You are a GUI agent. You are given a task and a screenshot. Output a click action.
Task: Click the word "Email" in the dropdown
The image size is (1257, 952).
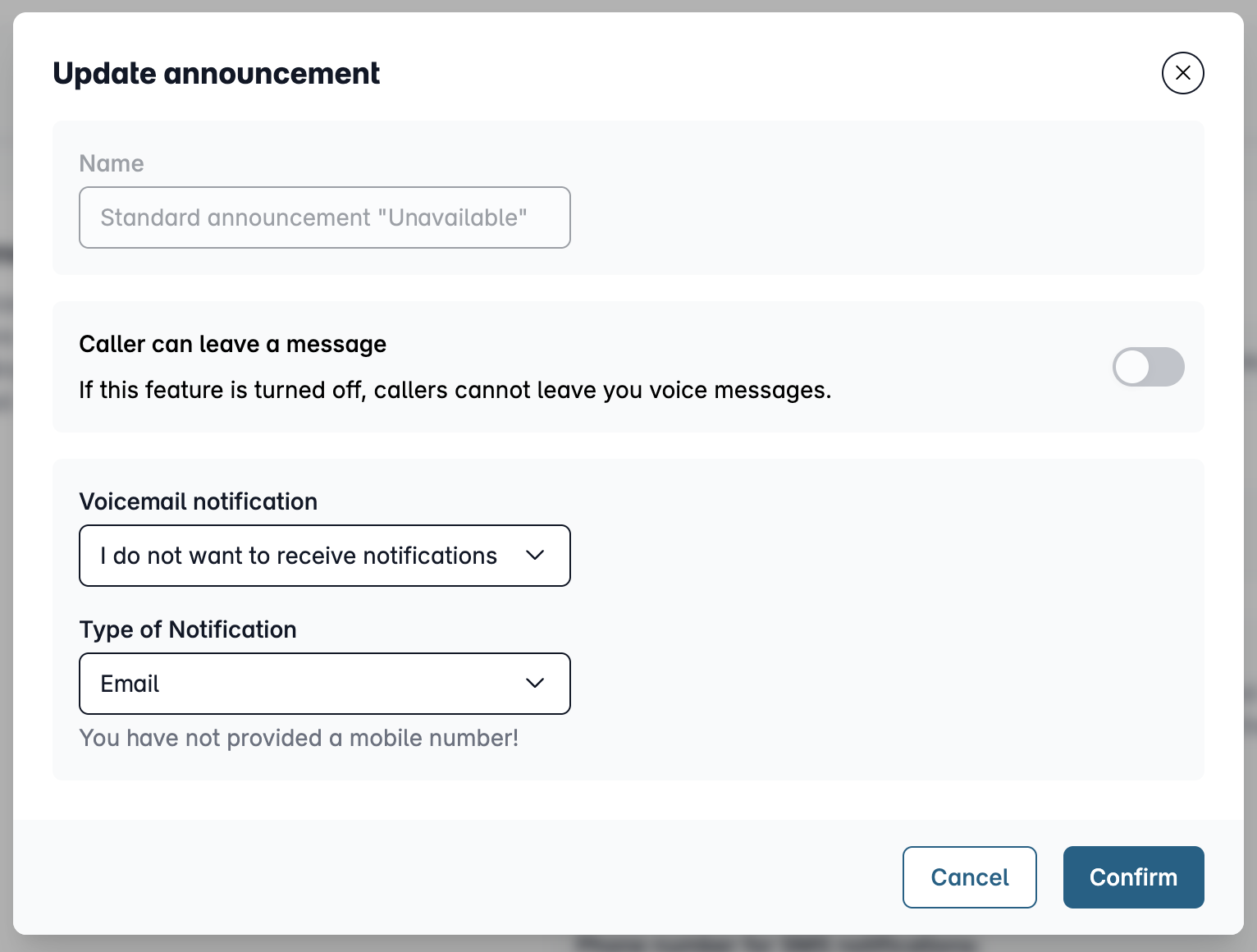pyautogui.click(x=130, y=684)
